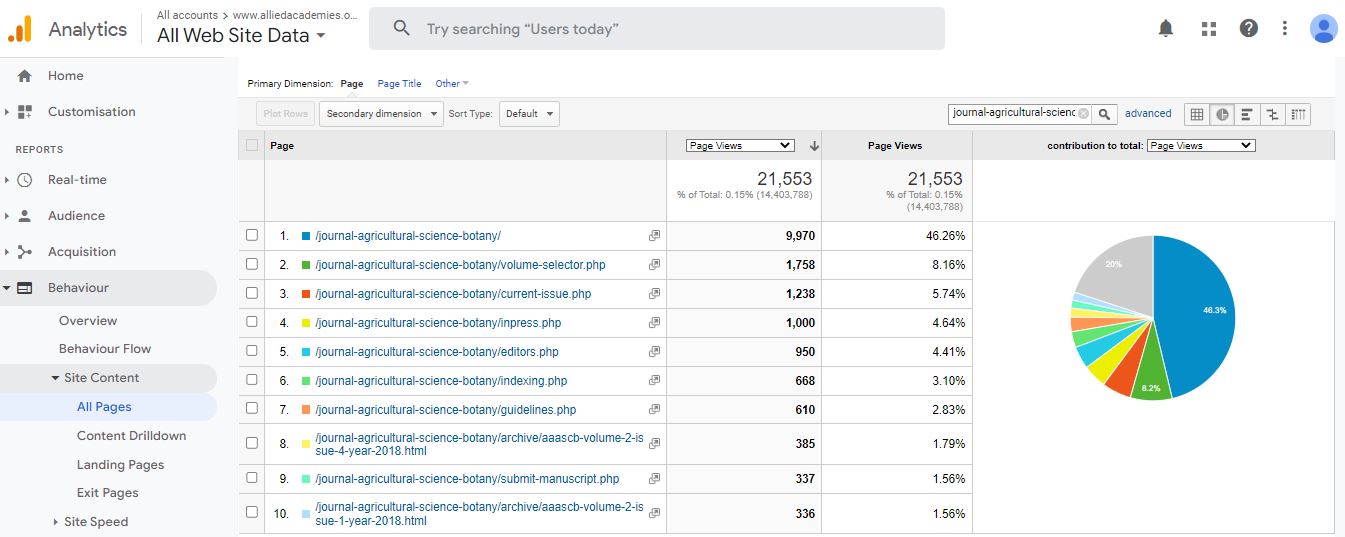The image size is (1345, 537).
Task: Click the advanced filter link
Action: [1147, 114]
